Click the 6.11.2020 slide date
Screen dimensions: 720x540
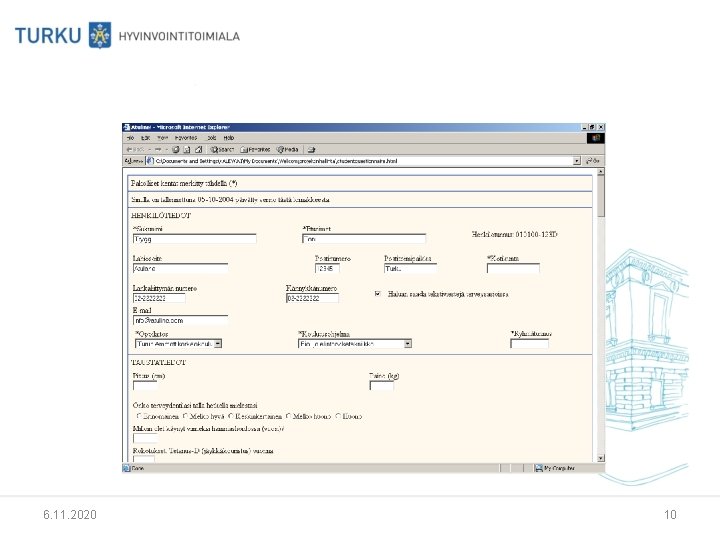(x=70, y=515)
